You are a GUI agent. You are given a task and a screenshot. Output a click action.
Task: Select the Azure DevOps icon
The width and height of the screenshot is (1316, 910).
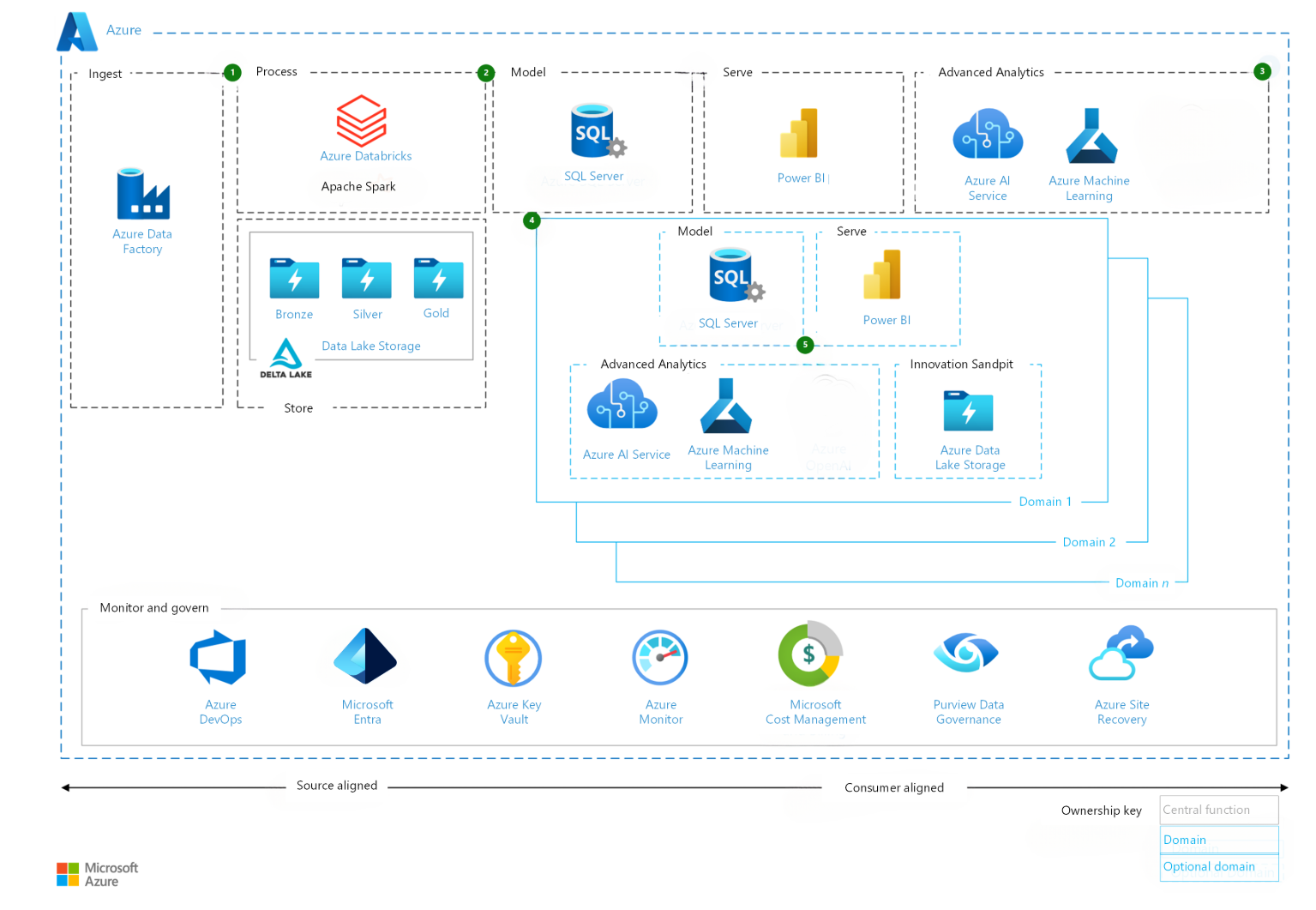pos(219,657)
